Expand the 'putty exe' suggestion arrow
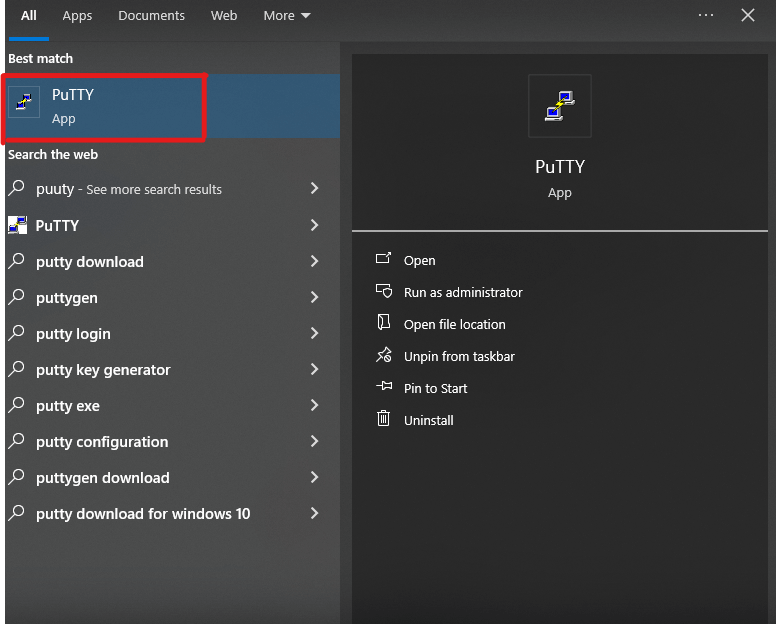Image resolution: width=776 pixels, height=624 pixels. (314, 405)
